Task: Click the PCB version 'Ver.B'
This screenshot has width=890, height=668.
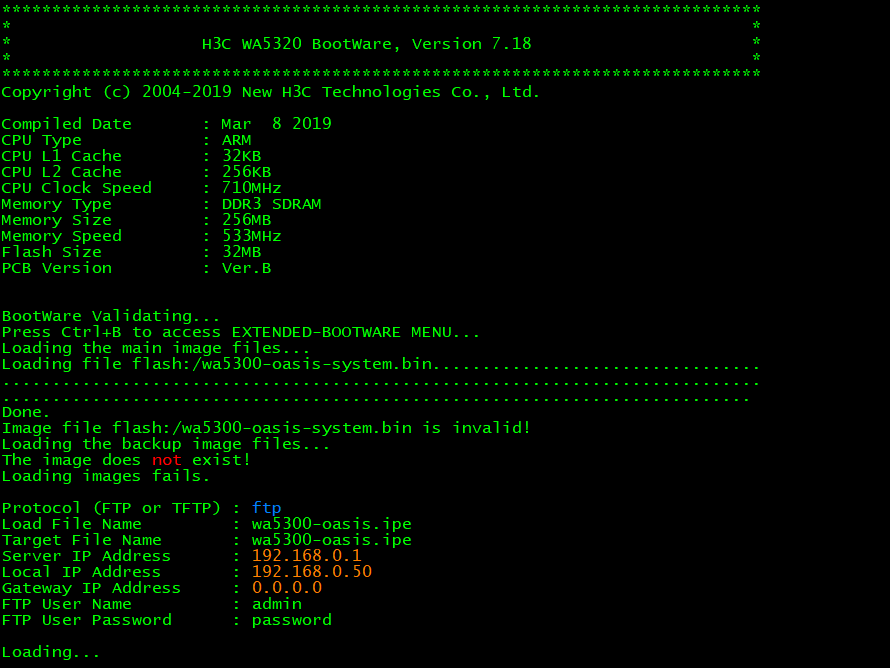Action: coord(246,268)
